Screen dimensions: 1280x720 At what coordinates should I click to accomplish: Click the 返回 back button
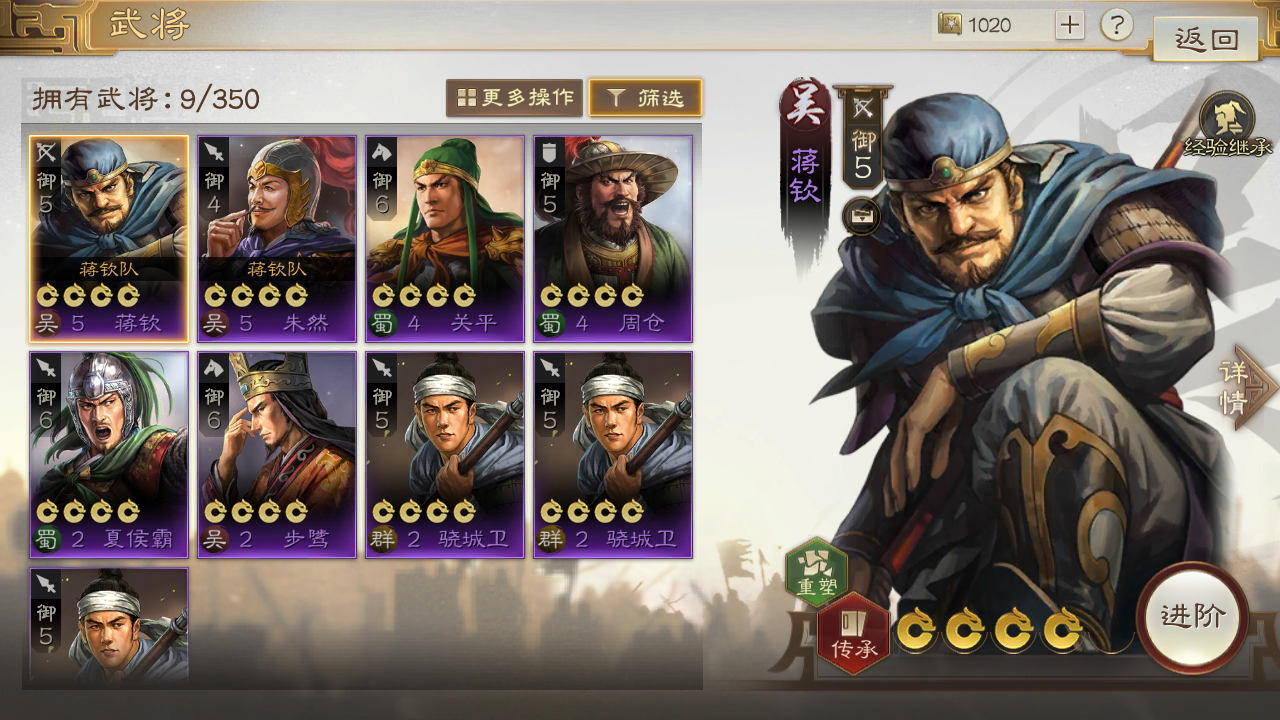coord(1206,39)
